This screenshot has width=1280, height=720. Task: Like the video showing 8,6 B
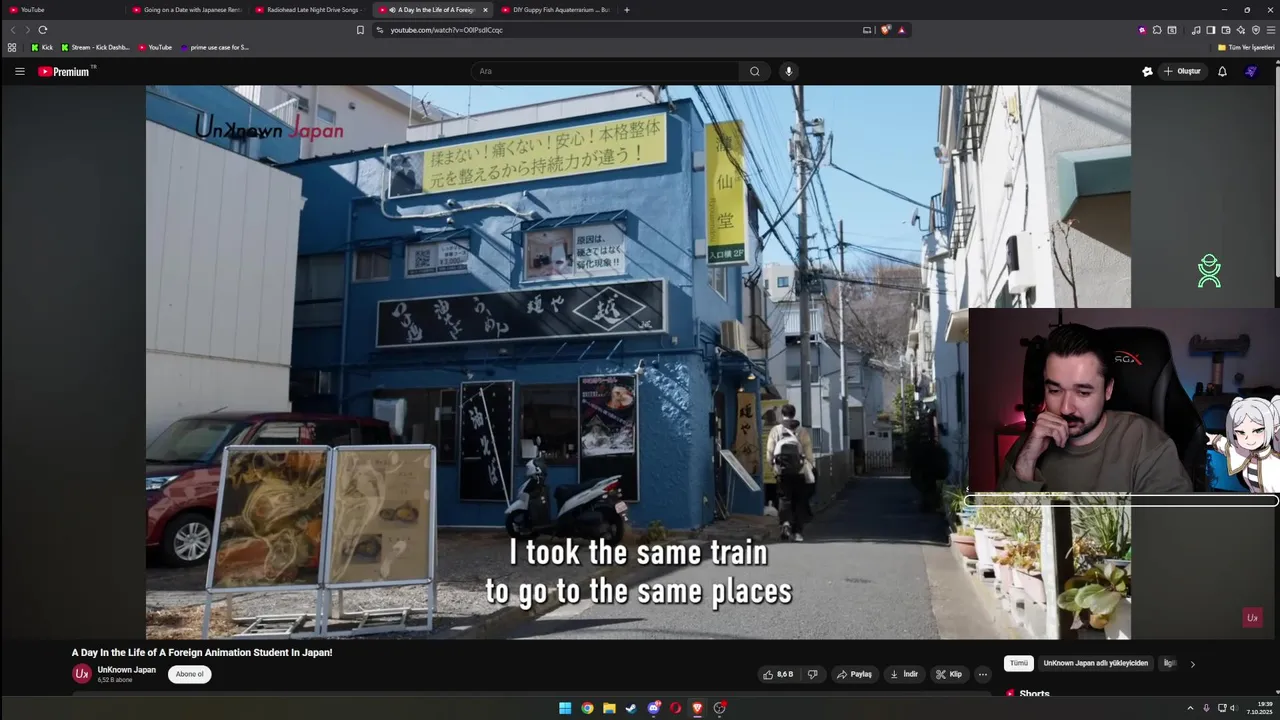[778, 674]
